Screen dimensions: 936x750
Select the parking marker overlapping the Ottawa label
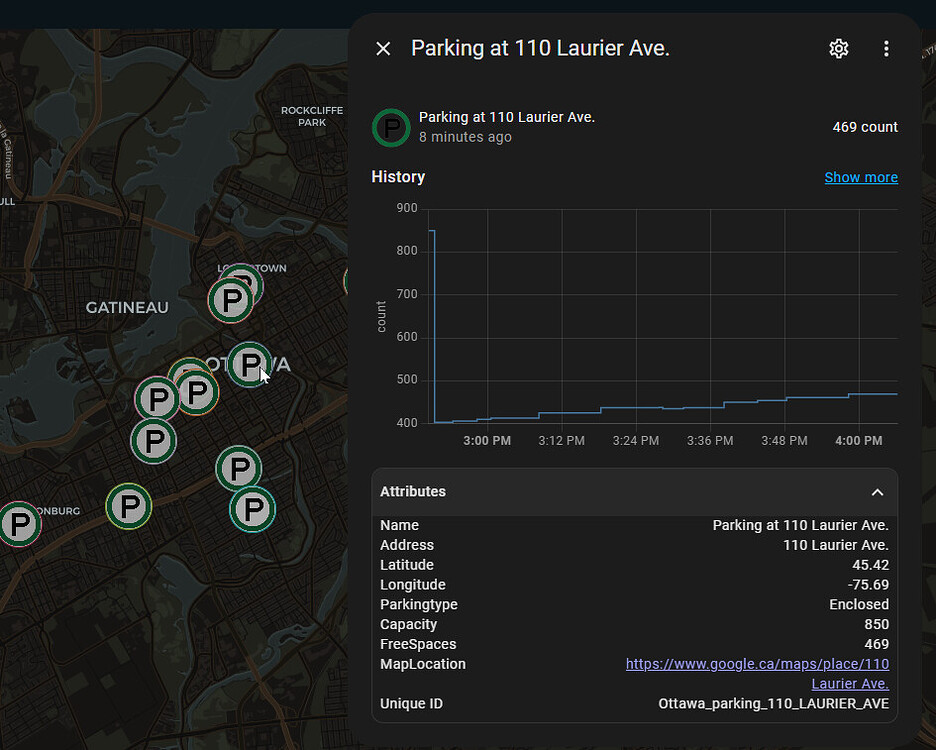pos(248,364)
